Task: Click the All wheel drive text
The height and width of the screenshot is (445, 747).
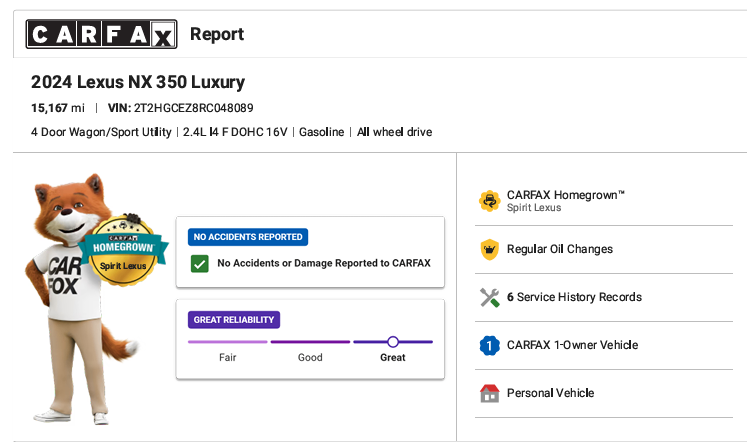Action: coord(394,132)
